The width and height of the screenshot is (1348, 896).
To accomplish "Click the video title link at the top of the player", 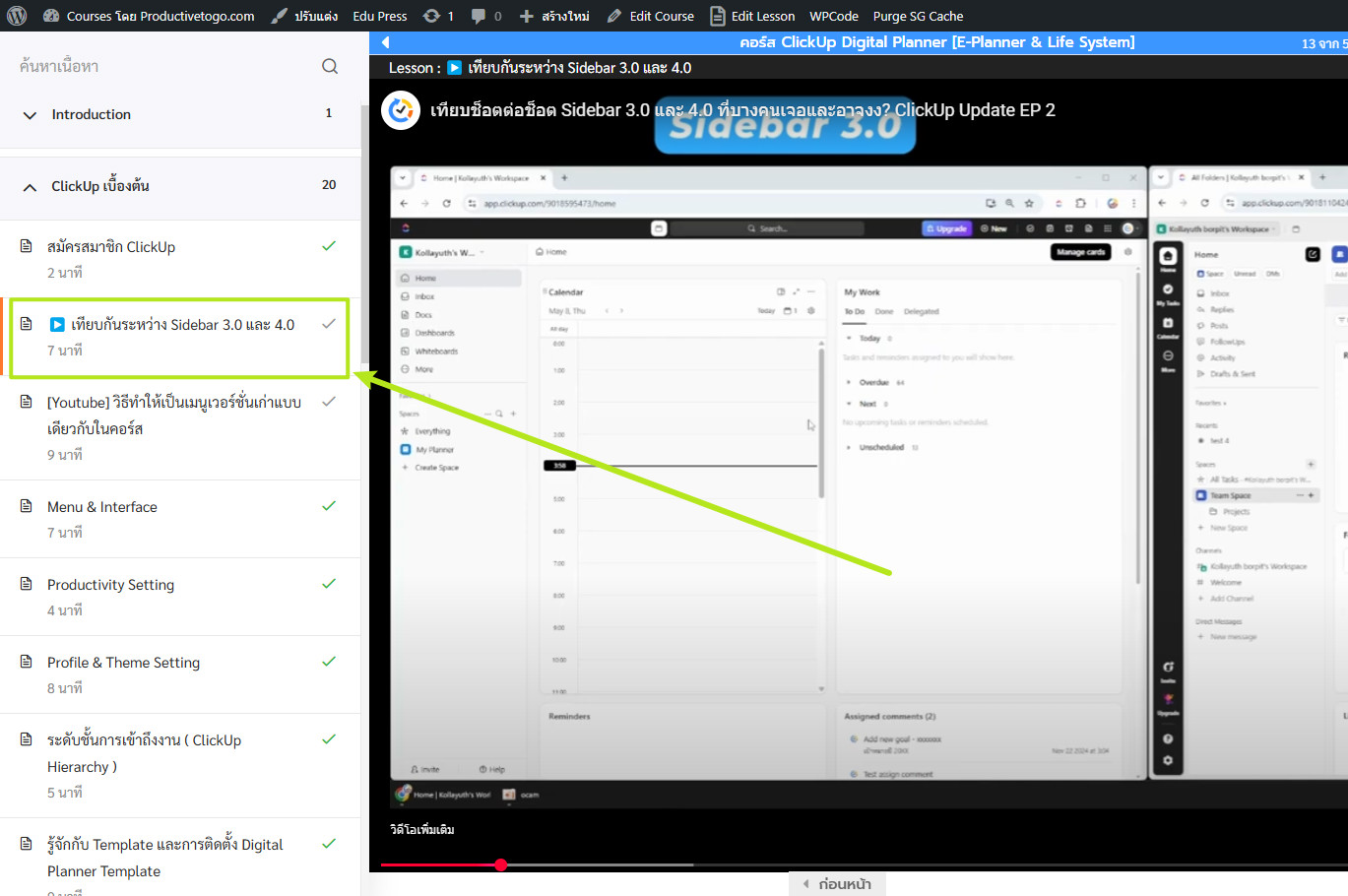I will (x=742, y=110).
